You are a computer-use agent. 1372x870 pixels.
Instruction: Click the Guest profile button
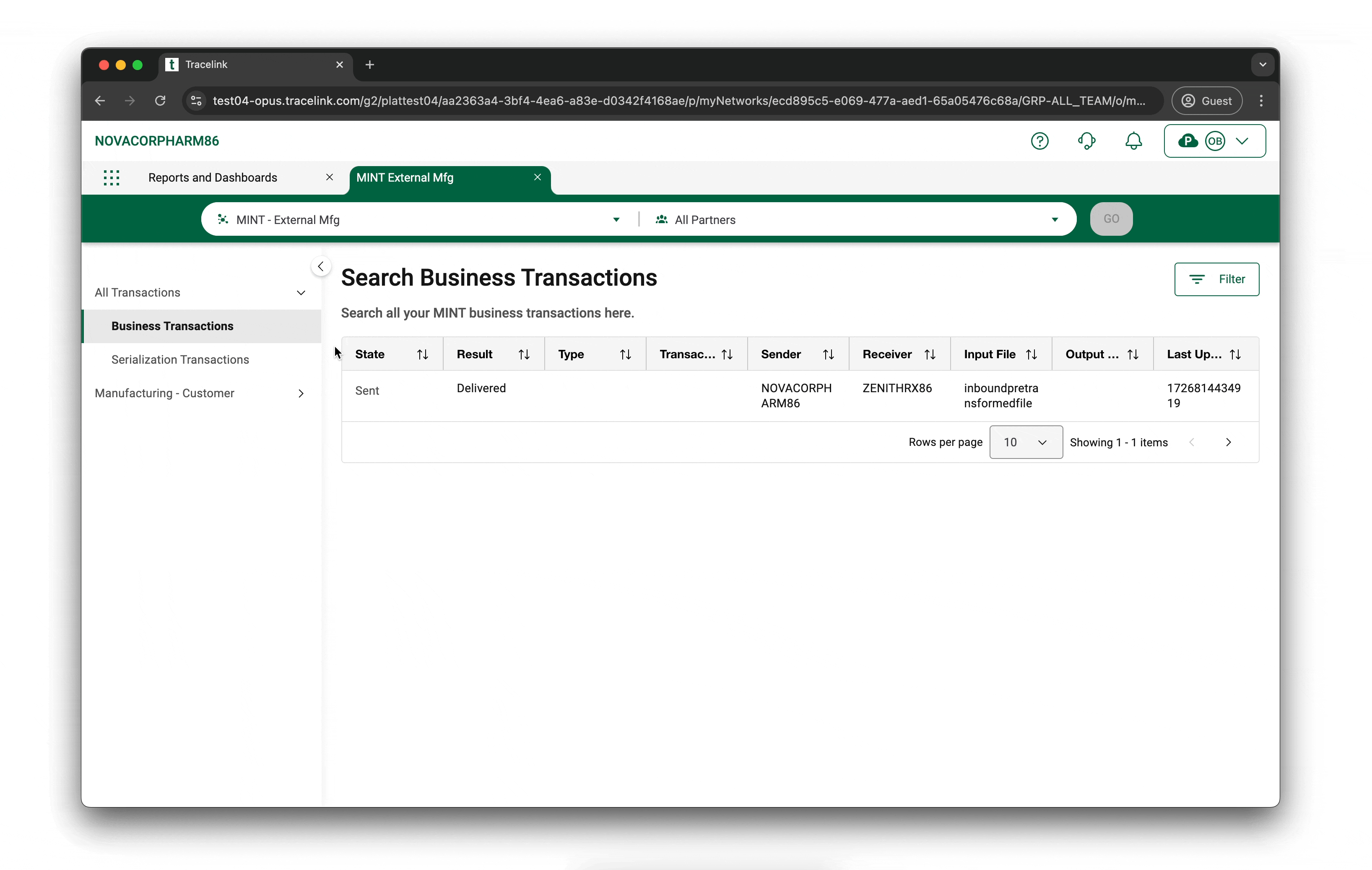click(x=1206, y=101)
